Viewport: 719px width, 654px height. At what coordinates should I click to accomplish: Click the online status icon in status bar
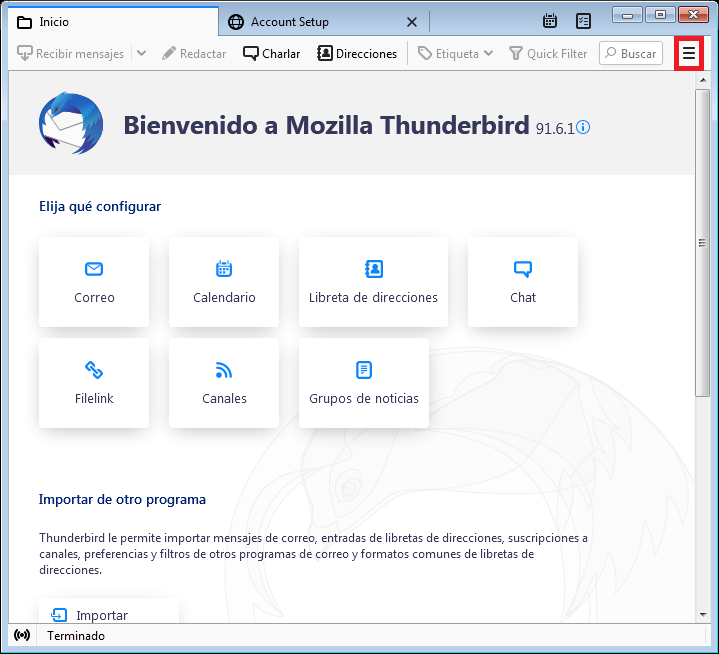(x=22, y=635)
